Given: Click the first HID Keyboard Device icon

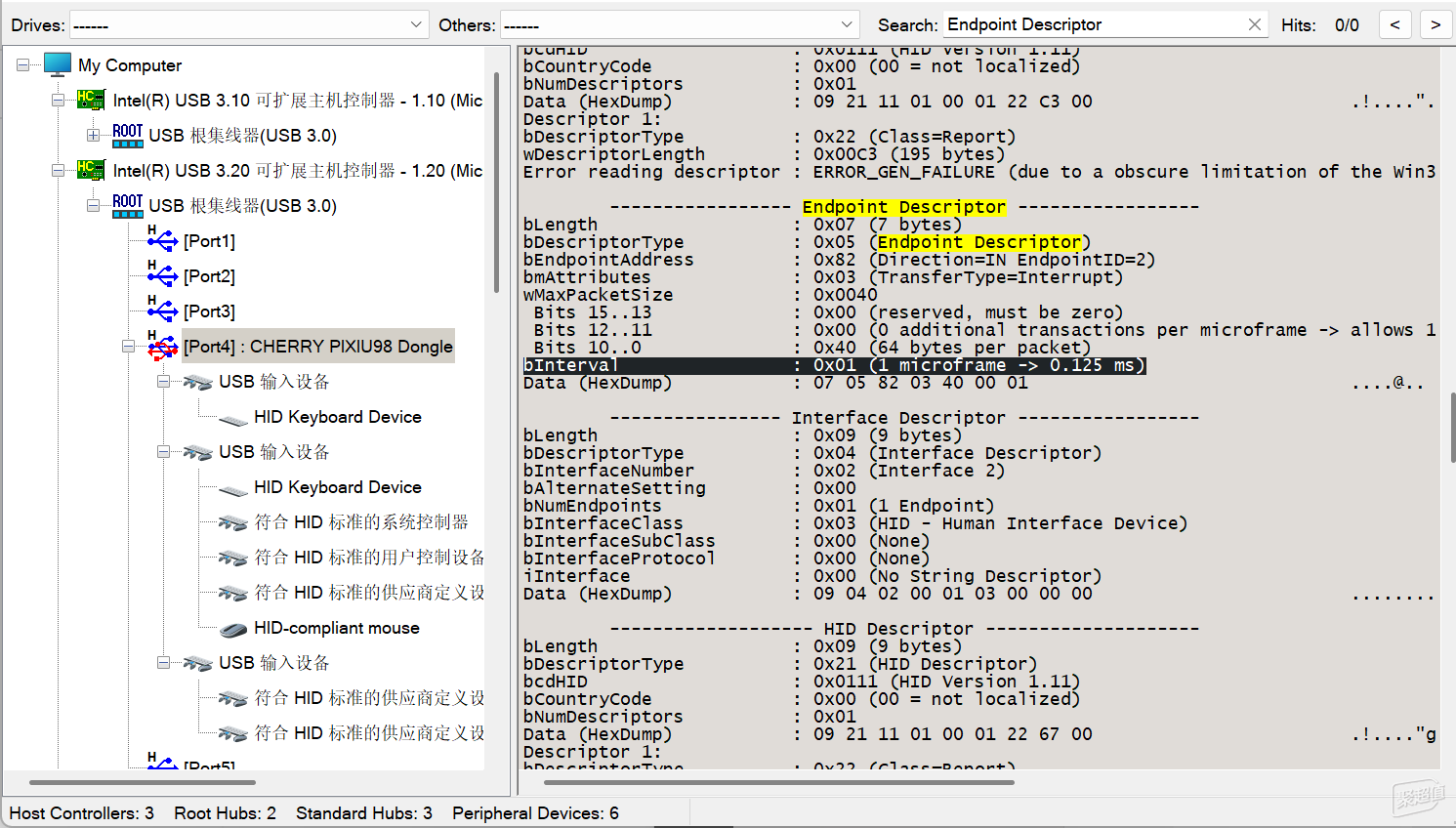Looking at the screenshot, I should pyautogui.click(x=233, y=419).
